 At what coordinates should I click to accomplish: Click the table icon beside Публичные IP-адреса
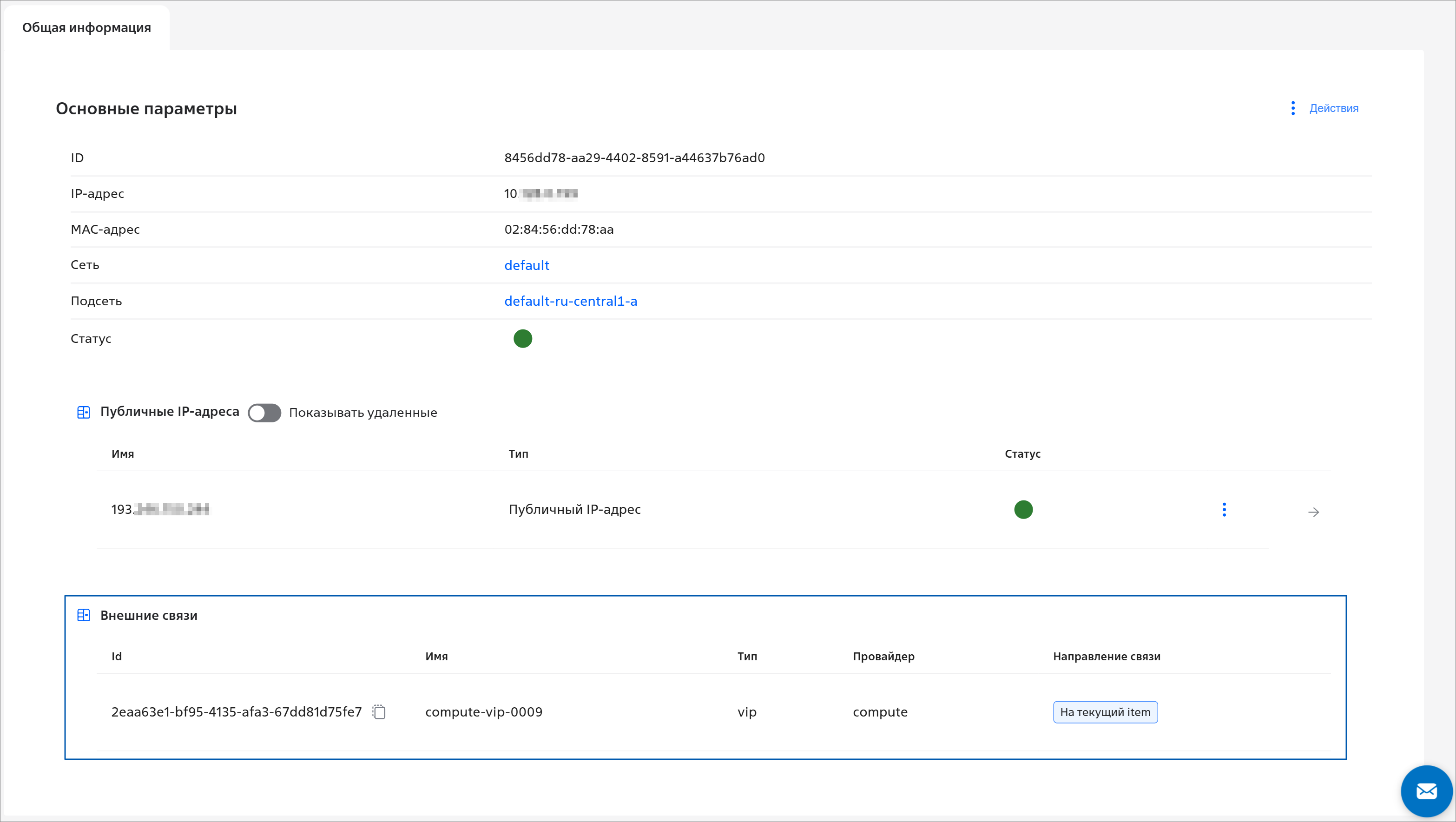(84, 412)
